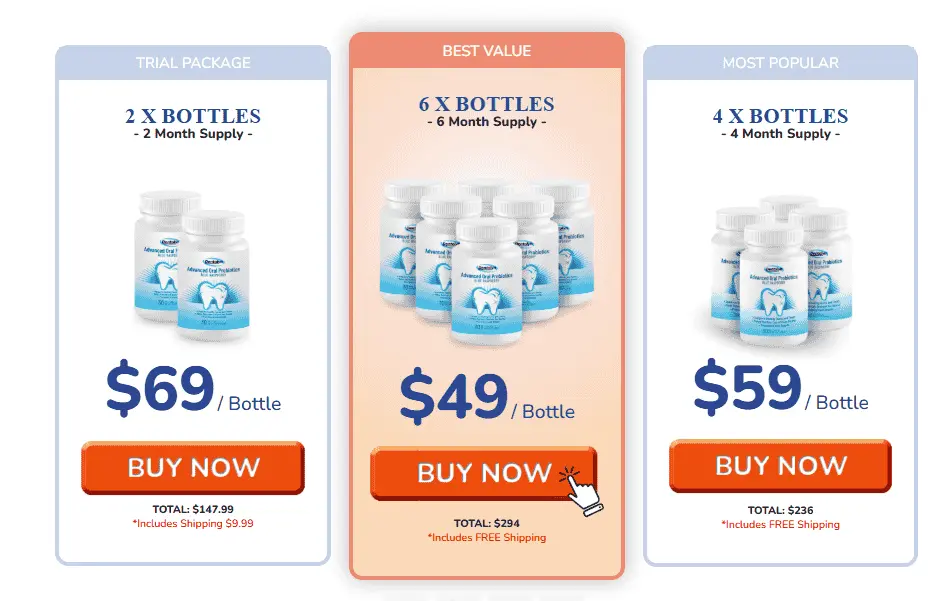Screen dimensions: 941x601
Task: Click the $69 per bottle price
Action: (x=193, y=389)
